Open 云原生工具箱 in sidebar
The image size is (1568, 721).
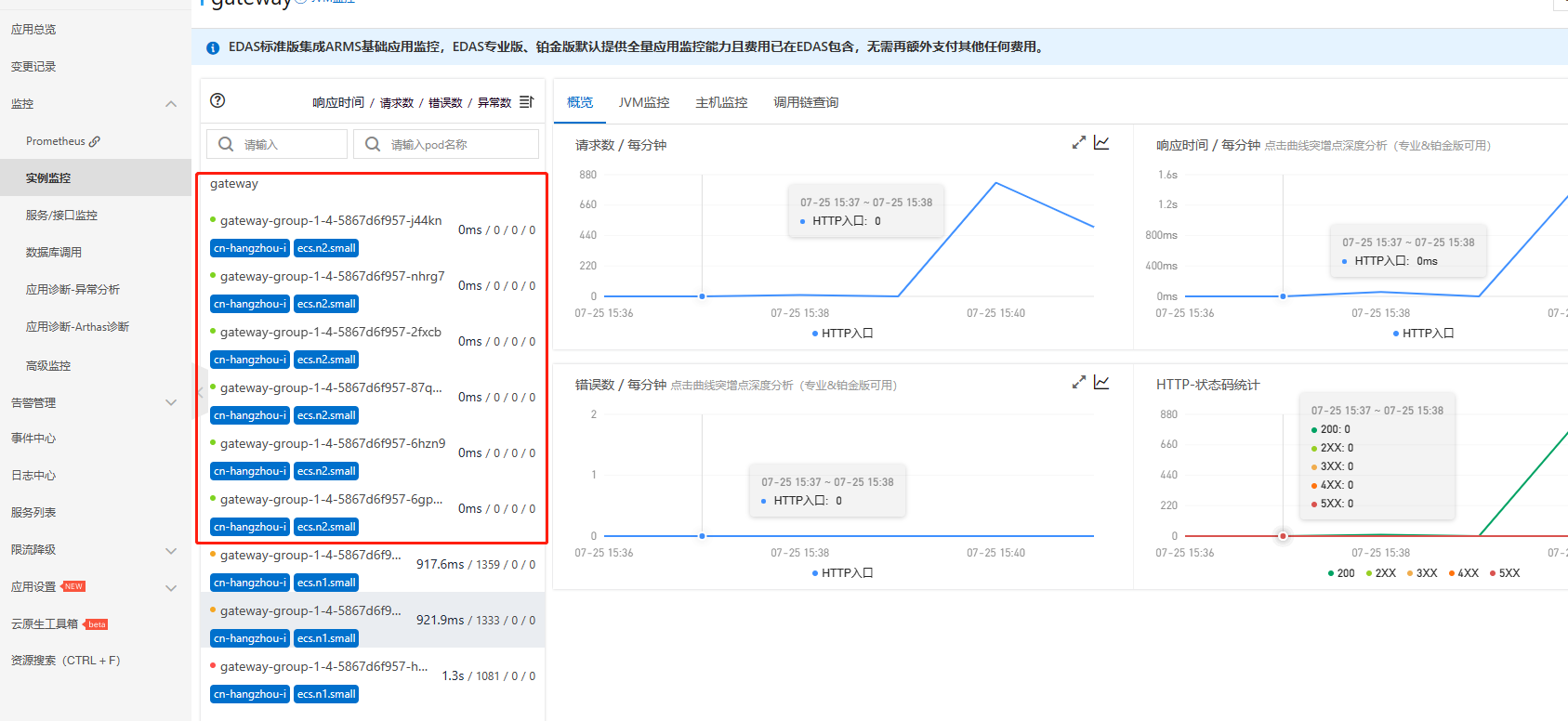[x=45, y=624]
